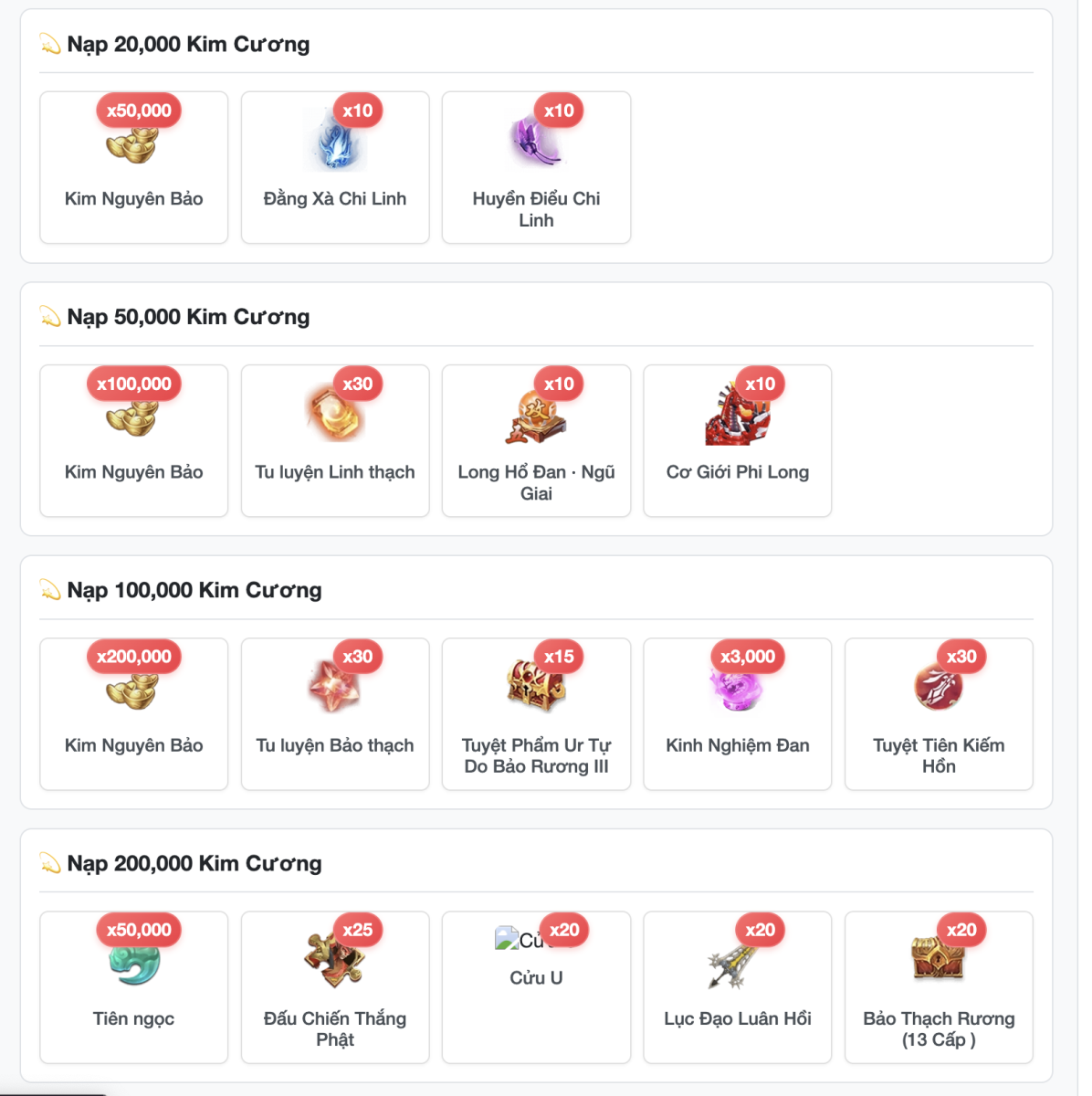Select the x200,000 Kim Nguyên Bảo card
This screenshot has width=1092, height=1096.
pyautogui.click(x=134, y=714)
